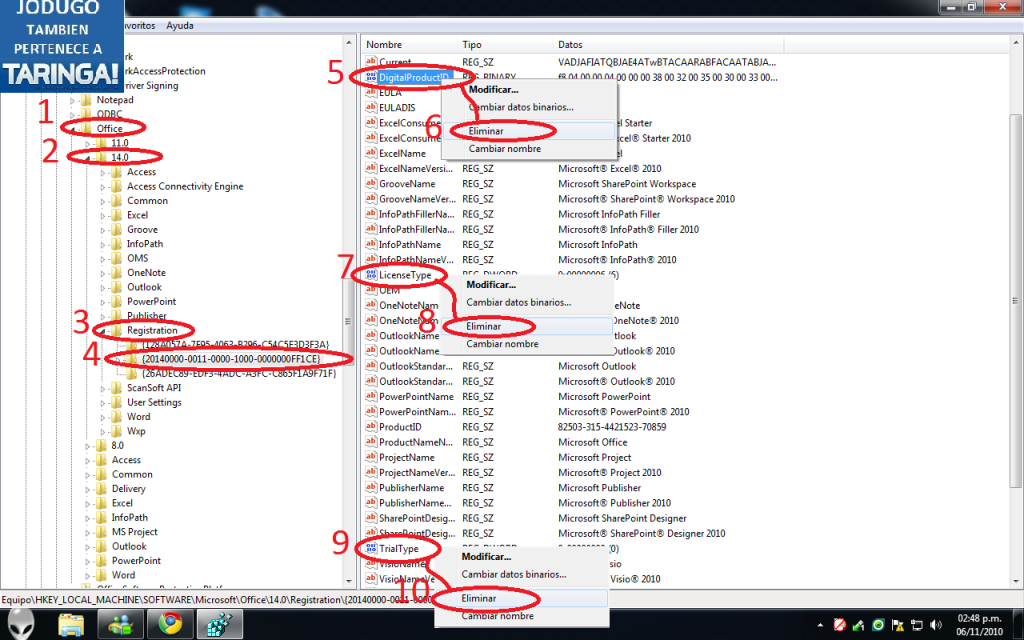The image size is (1024, 640).
Task: Open the alien Start orb
Action: point(22,623)
